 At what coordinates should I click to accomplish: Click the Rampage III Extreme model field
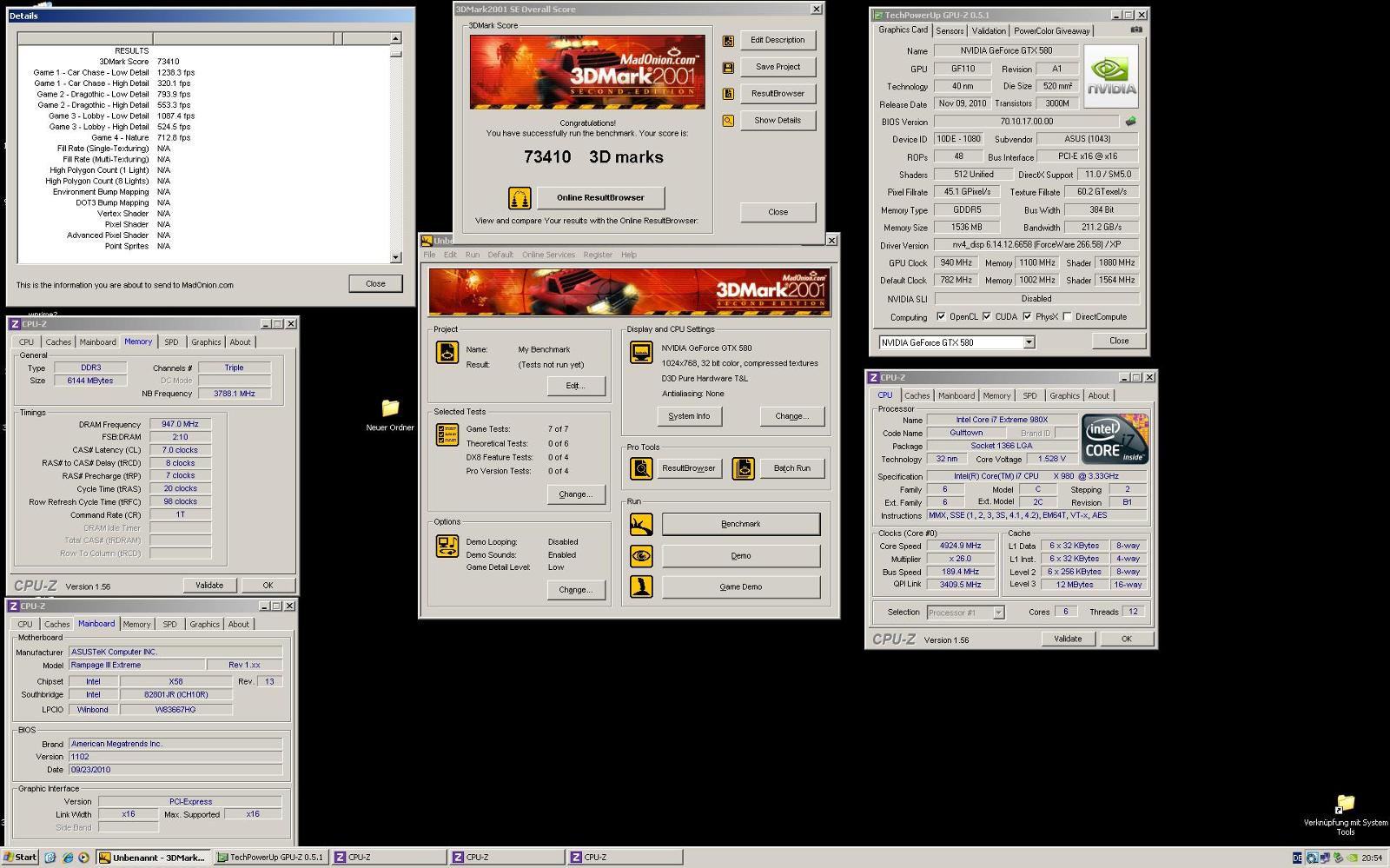[x=137, y=665]
